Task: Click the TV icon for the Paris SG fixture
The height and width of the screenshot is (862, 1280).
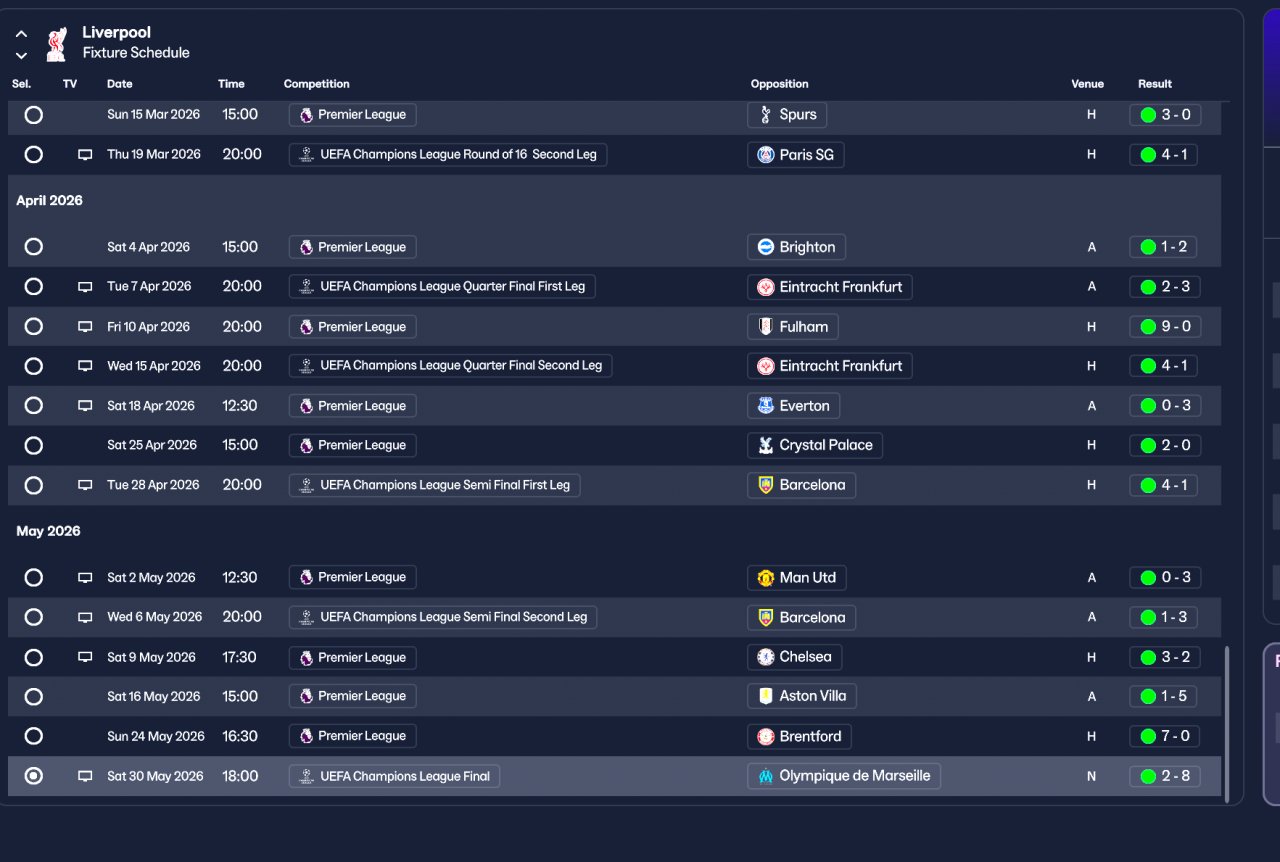Action: coord(85,155)
